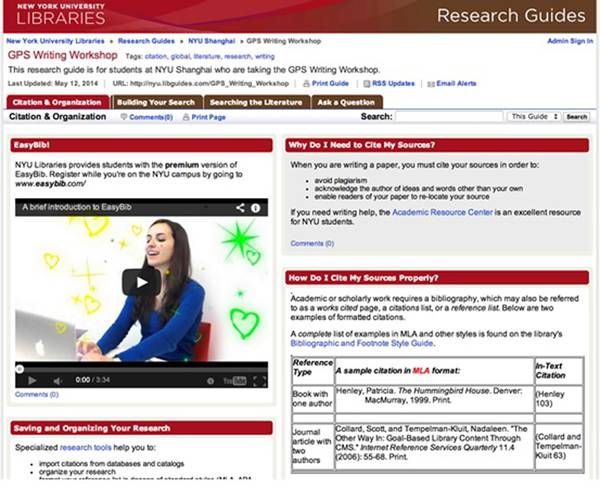Viewport: 600px width, 488px height.
Task: Click Admin Sign In link
Action: (x=569, y=41)
